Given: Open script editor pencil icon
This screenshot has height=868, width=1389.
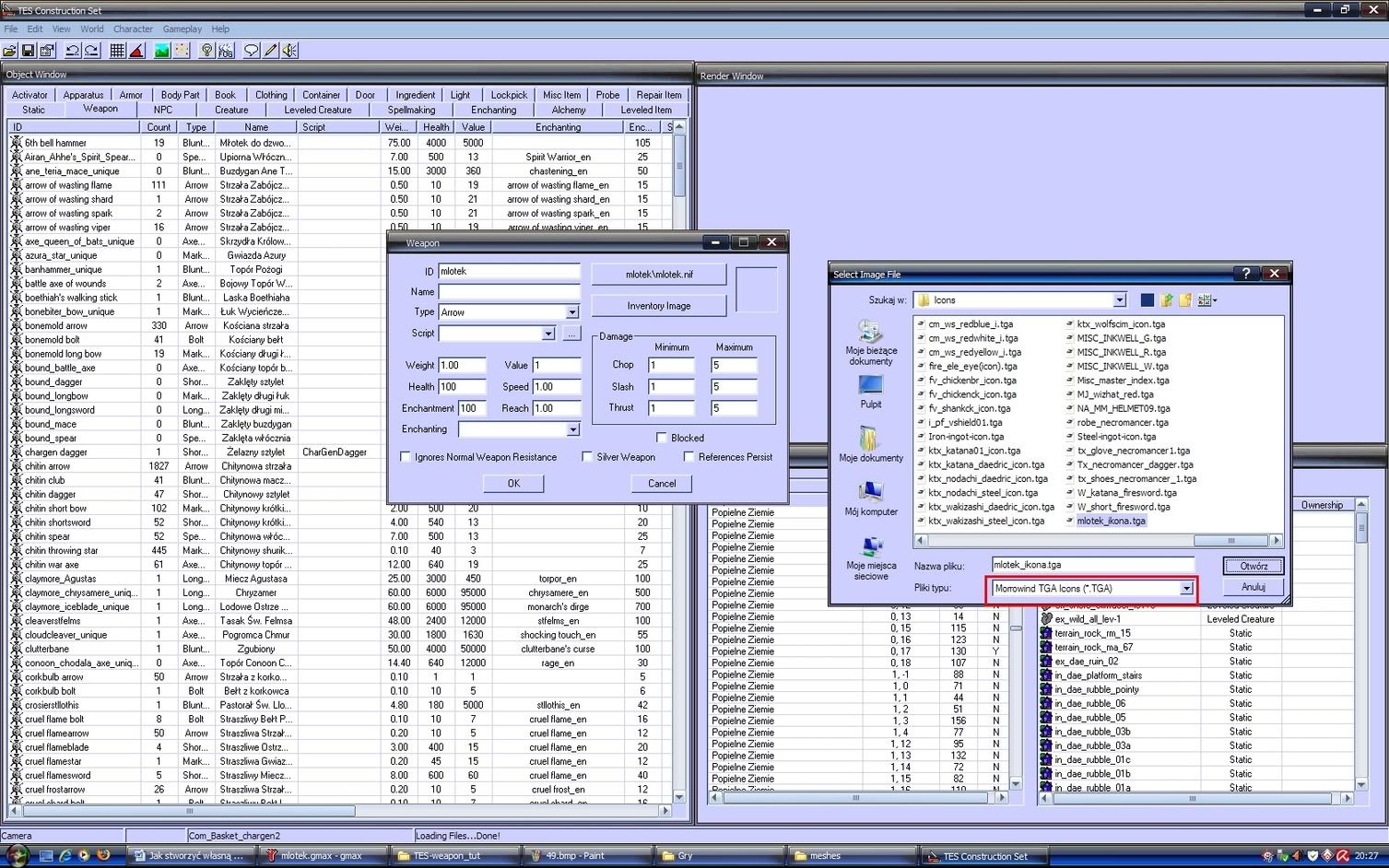Looking at the screenshot, I should point(271,51).
